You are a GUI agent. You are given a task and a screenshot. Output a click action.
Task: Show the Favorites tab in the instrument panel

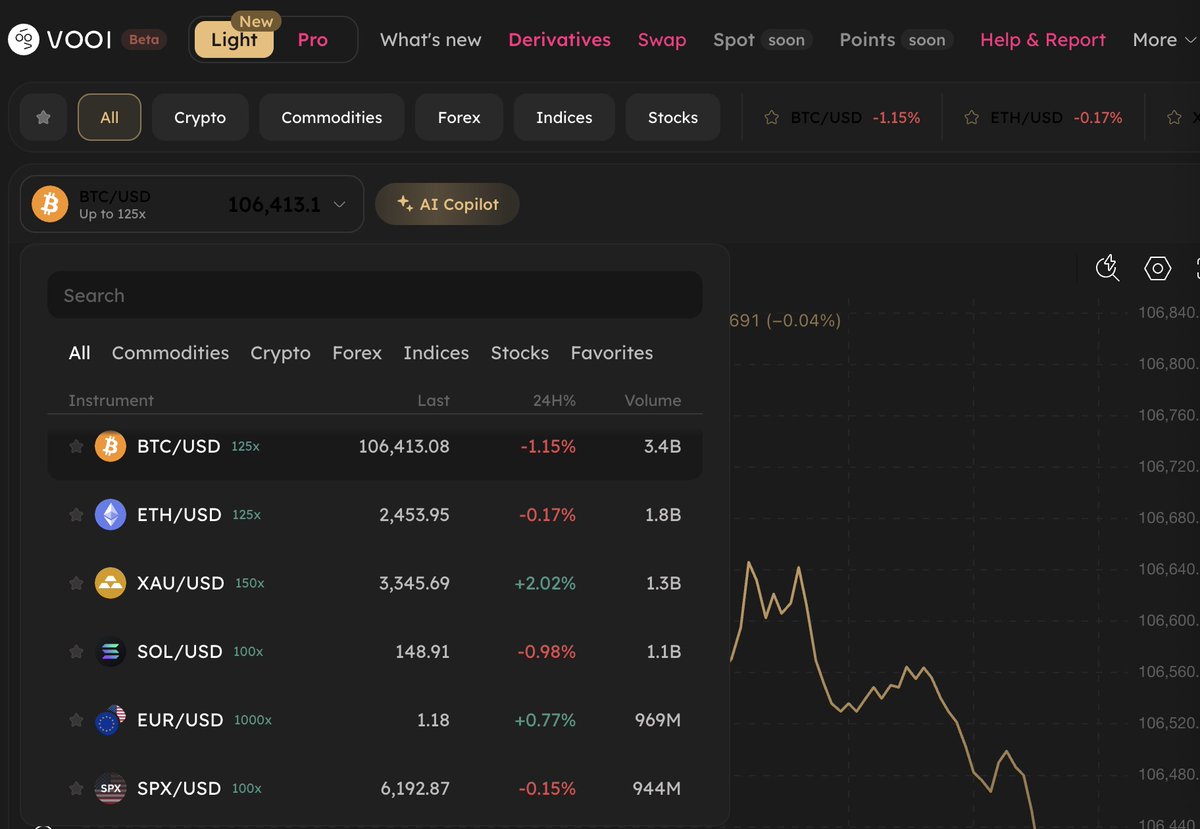612,353
